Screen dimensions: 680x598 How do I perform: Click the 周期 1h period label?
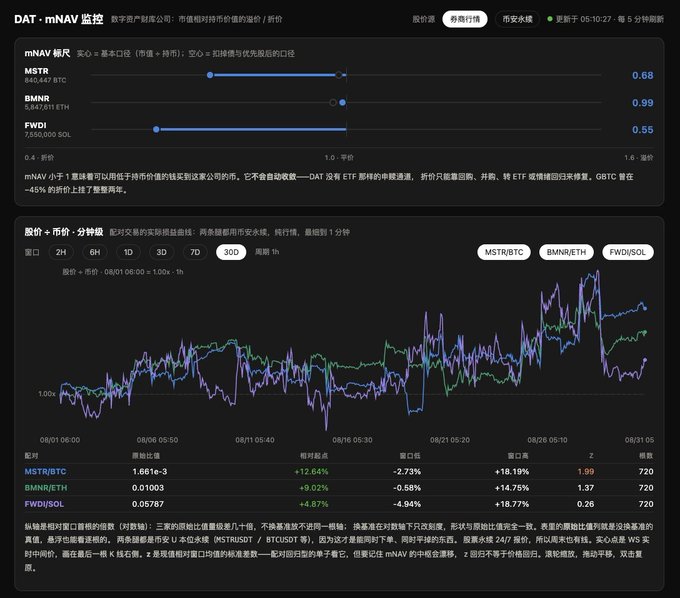click(267, 252)
